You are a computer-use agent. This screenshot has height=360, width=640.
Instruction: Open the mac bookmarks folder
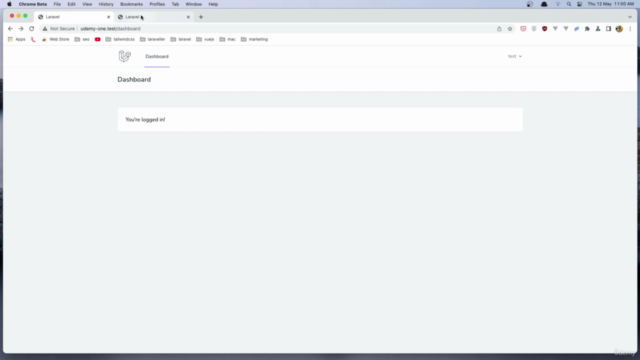[227, 39]
